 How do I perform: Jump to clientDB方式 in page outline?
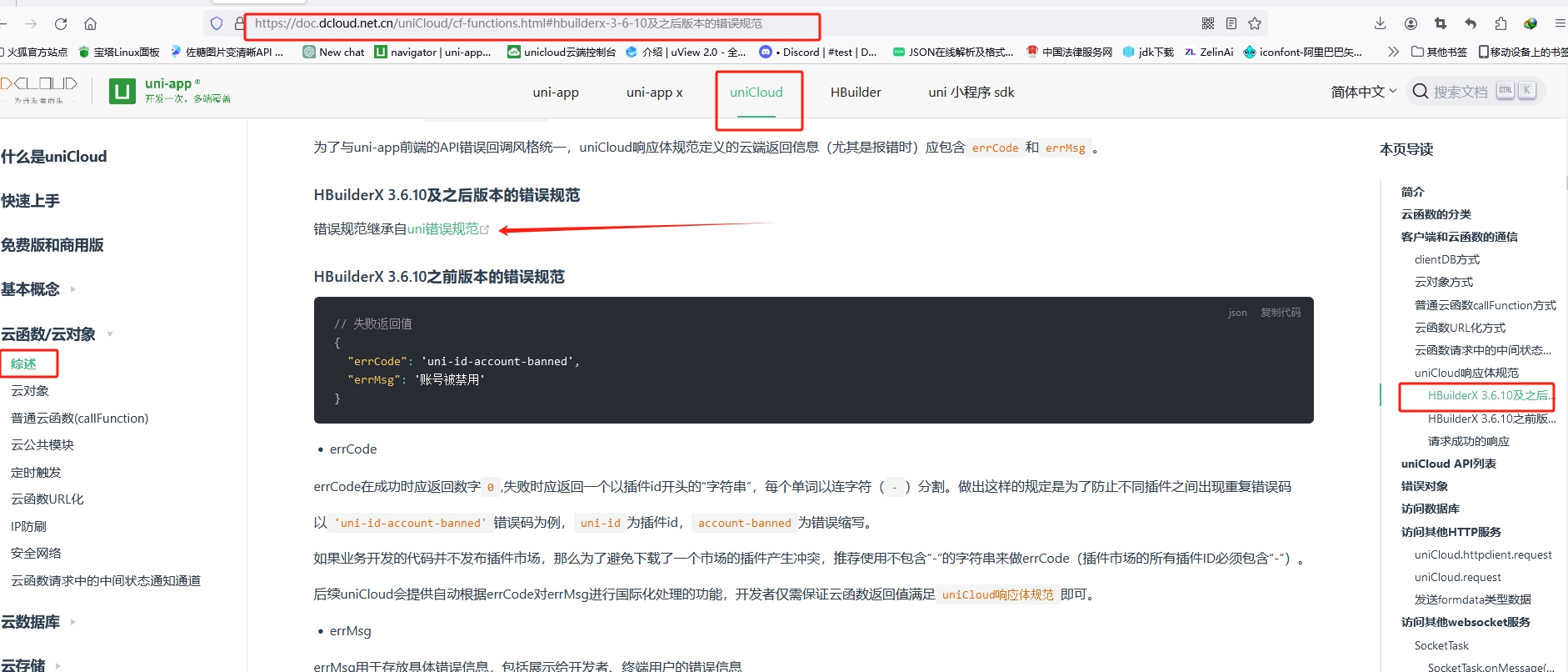[x=1447, y=259]
